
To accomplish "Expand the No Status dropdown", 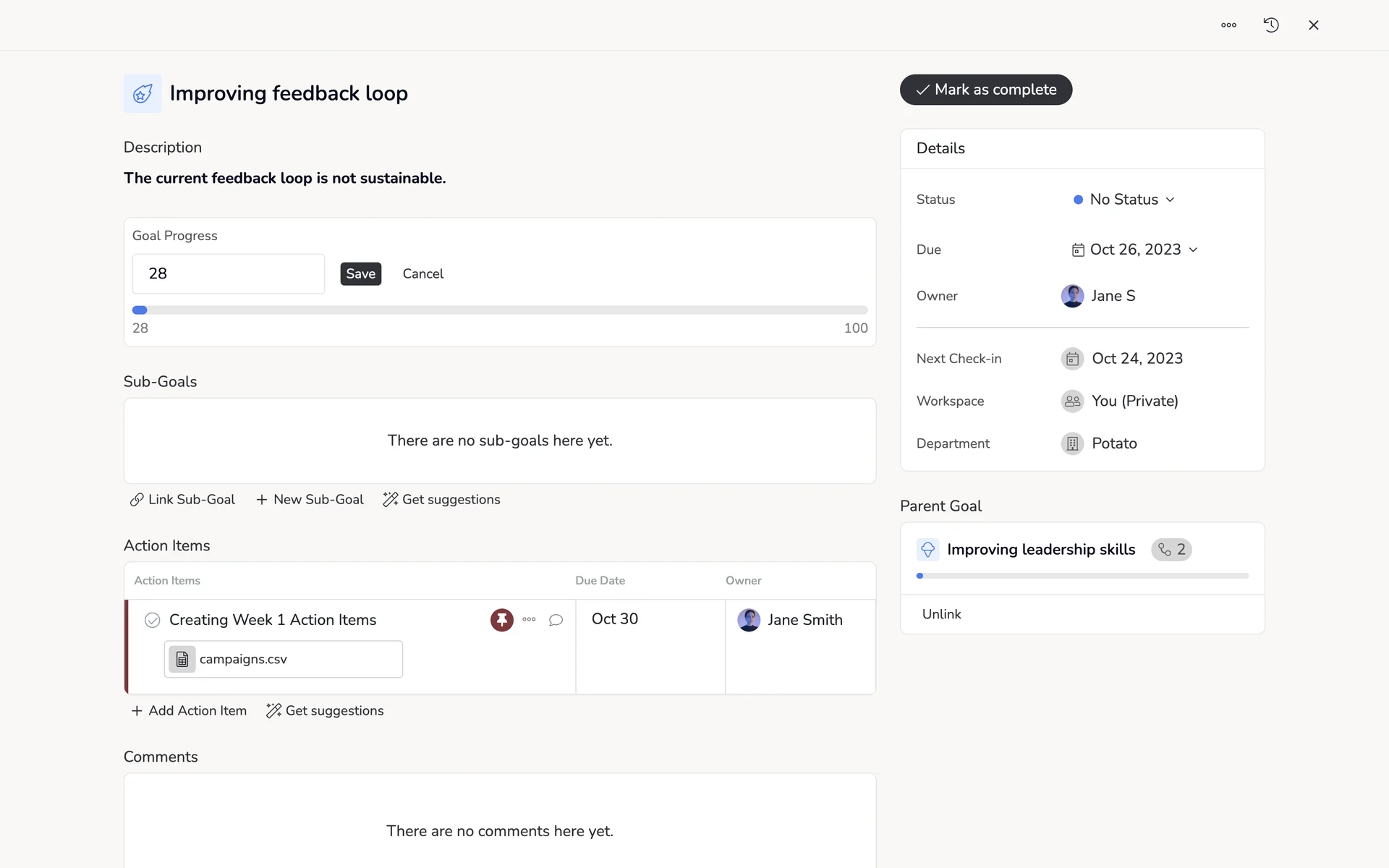I will point(1124,200).
